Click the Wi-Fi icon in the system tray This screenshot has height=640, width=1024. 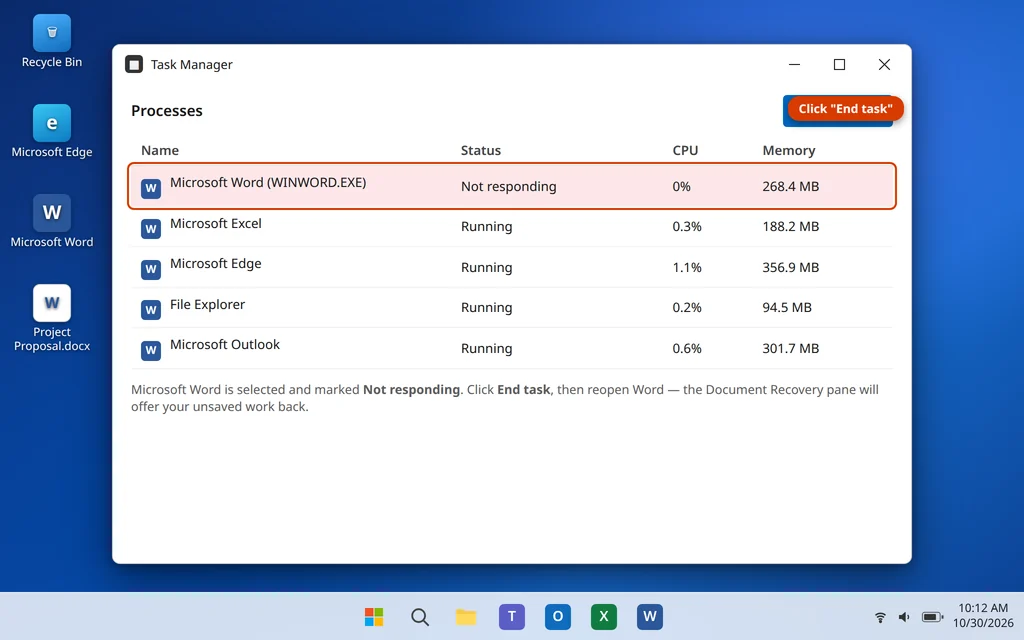click(x=880, y=617)
